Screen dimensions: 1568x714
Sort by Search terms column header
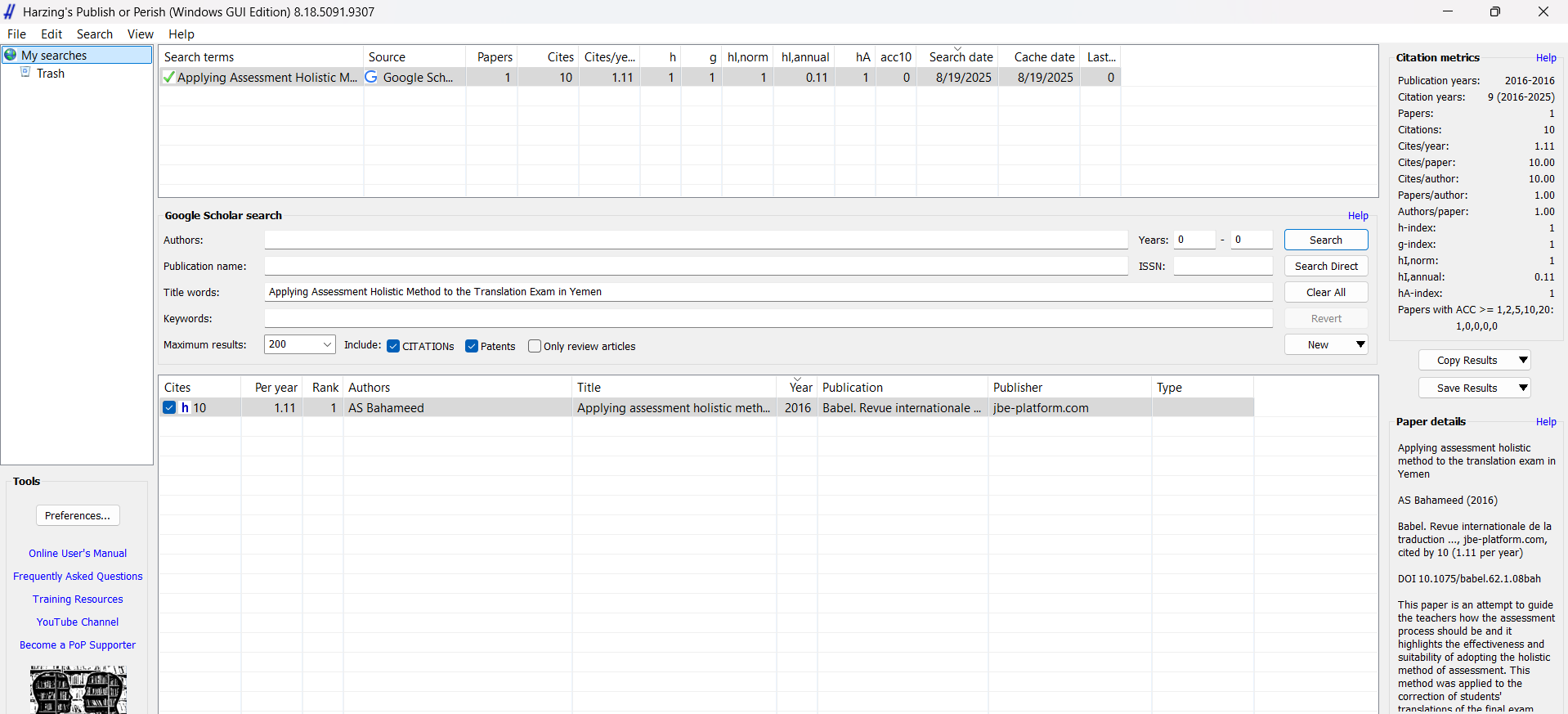[261, 56]
